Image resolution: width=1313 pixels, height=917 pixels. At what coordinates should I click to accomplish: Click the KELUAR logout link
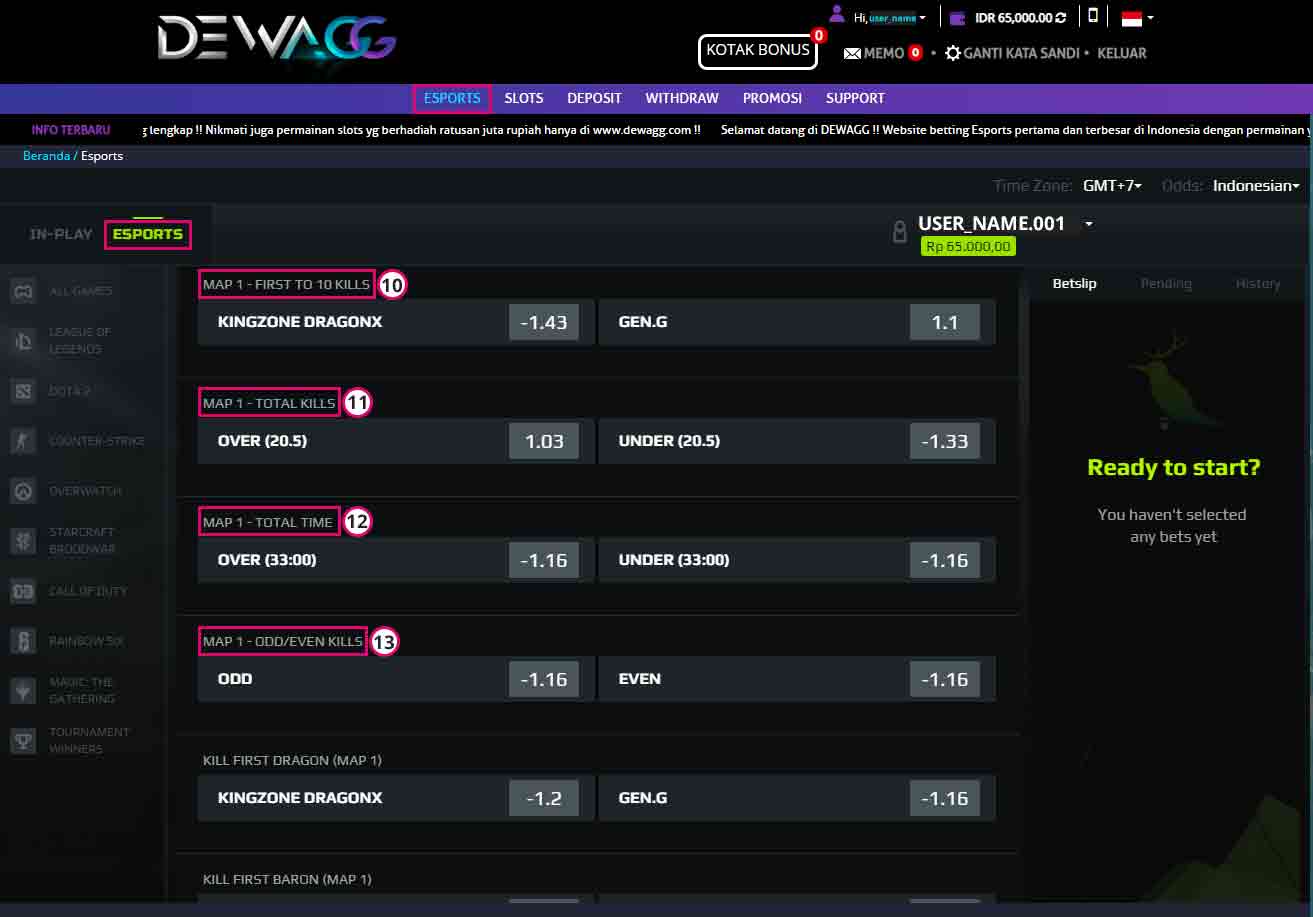pos(1122,53)
